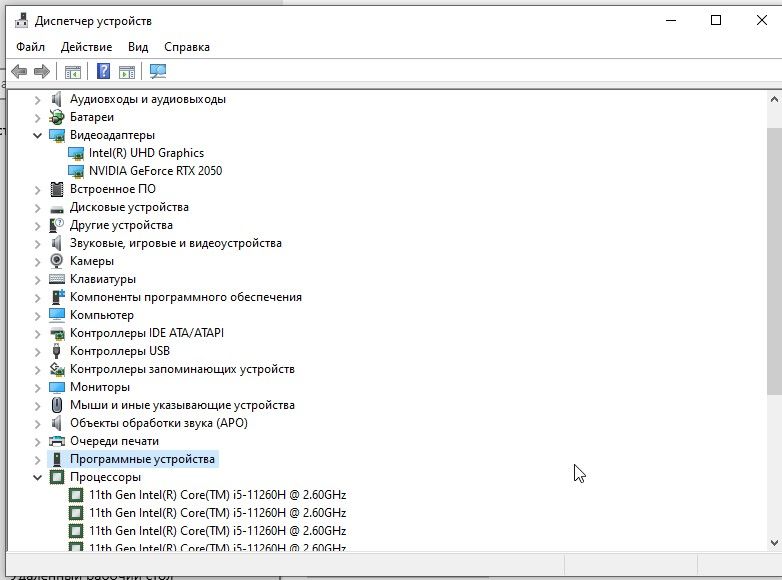Open the Вид menu
The width and height of the screenshot is (782, 580).
coord(138,47)
